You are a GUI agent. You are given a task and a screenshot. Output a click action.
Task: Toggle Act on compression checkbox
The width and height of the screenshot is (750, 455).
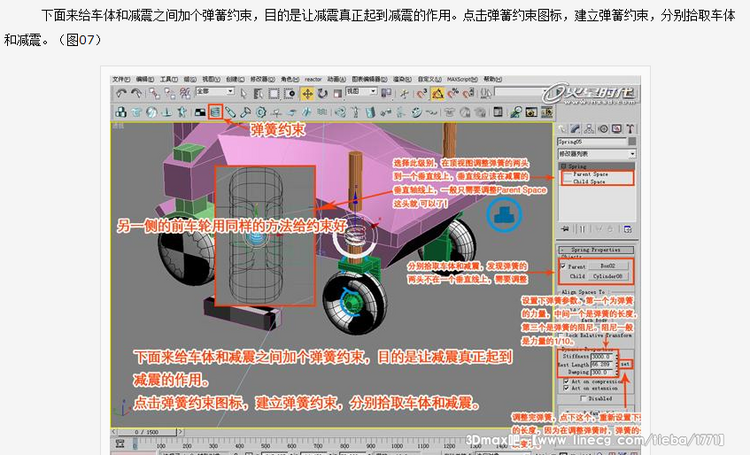[566, 381]
